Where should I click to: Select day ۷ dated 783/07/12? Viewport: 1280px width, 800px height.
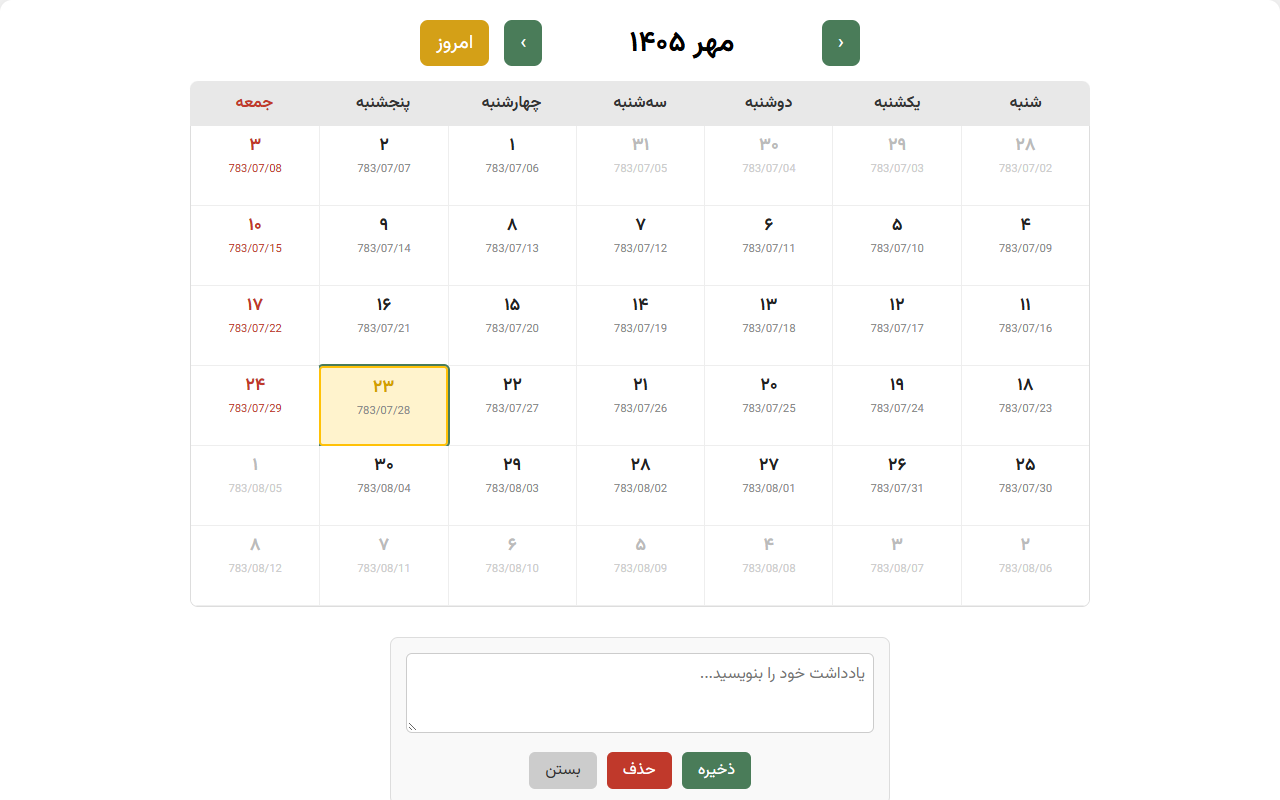point(641,246)
